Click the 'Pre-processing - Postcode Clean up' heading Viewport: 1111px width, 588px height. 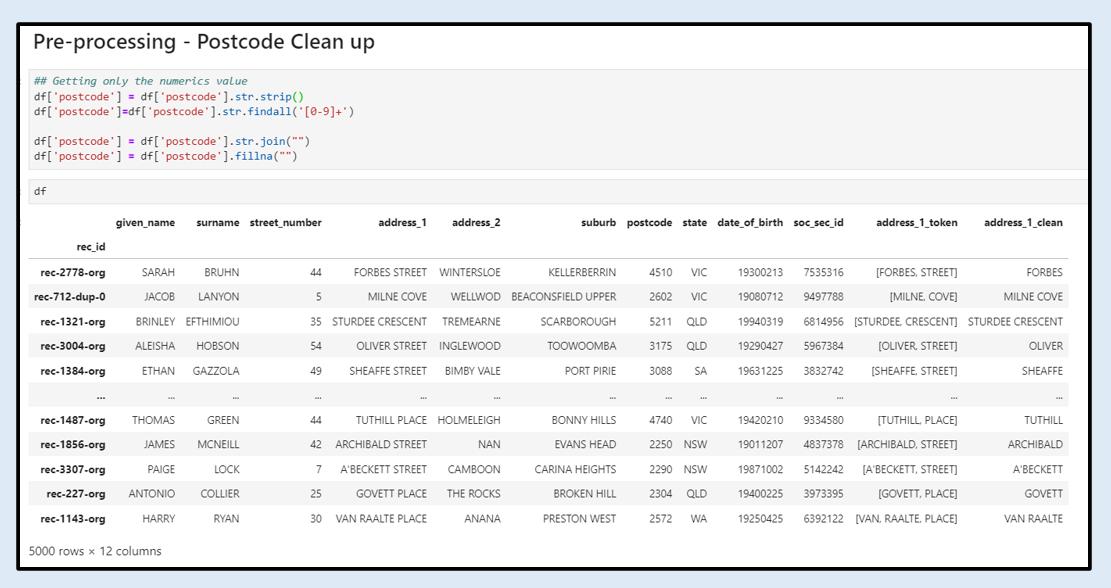tap(204, 43)
